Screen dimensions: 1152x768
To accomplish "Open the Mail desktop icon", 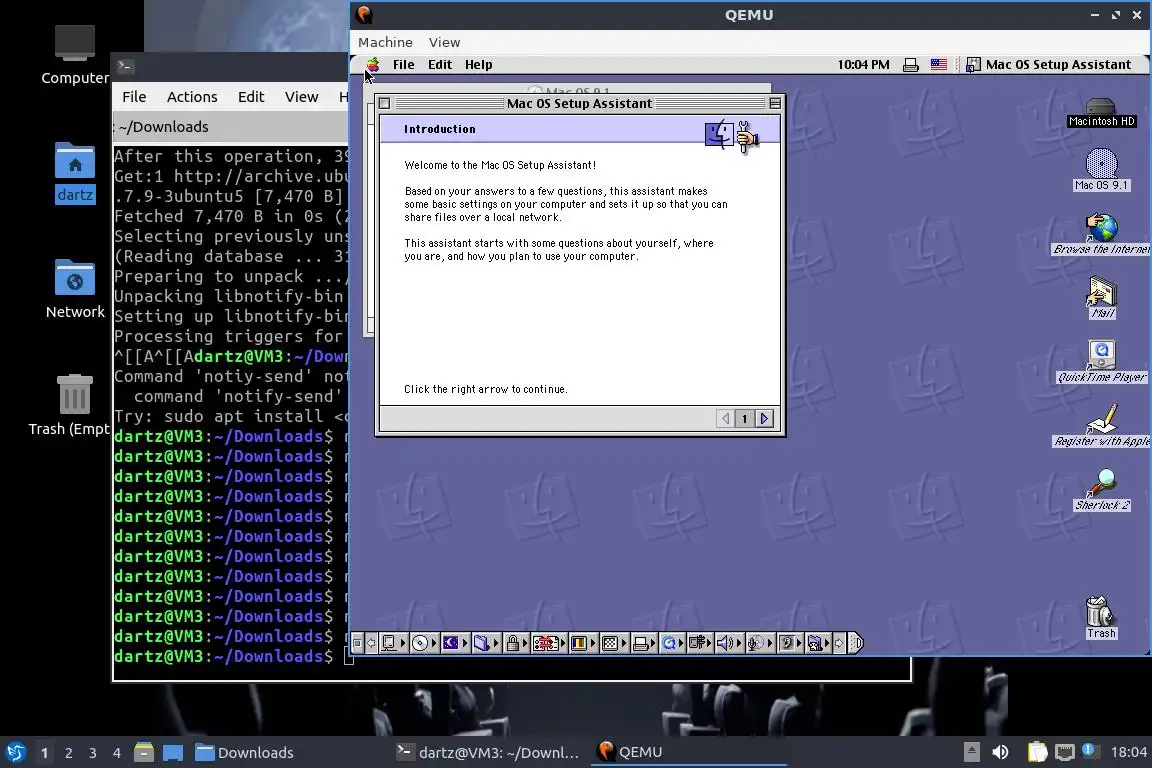I will [x=1101, y=298].
